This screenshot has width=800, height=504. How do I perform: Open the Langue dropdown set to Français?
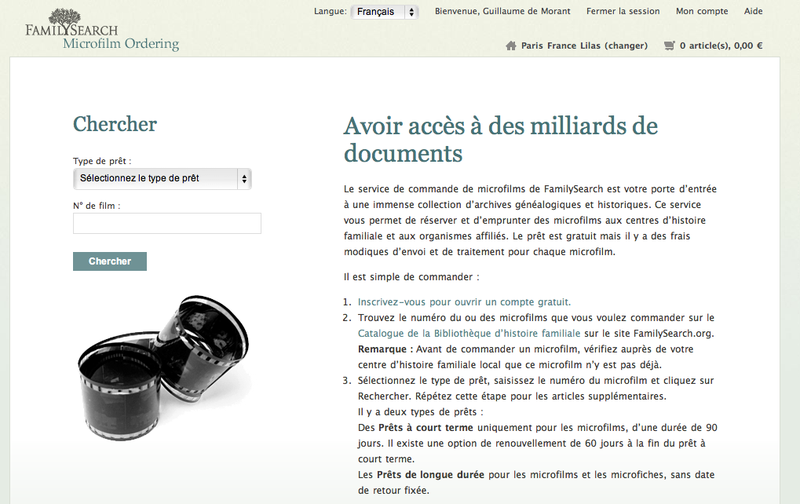click(x=385, y=12)
